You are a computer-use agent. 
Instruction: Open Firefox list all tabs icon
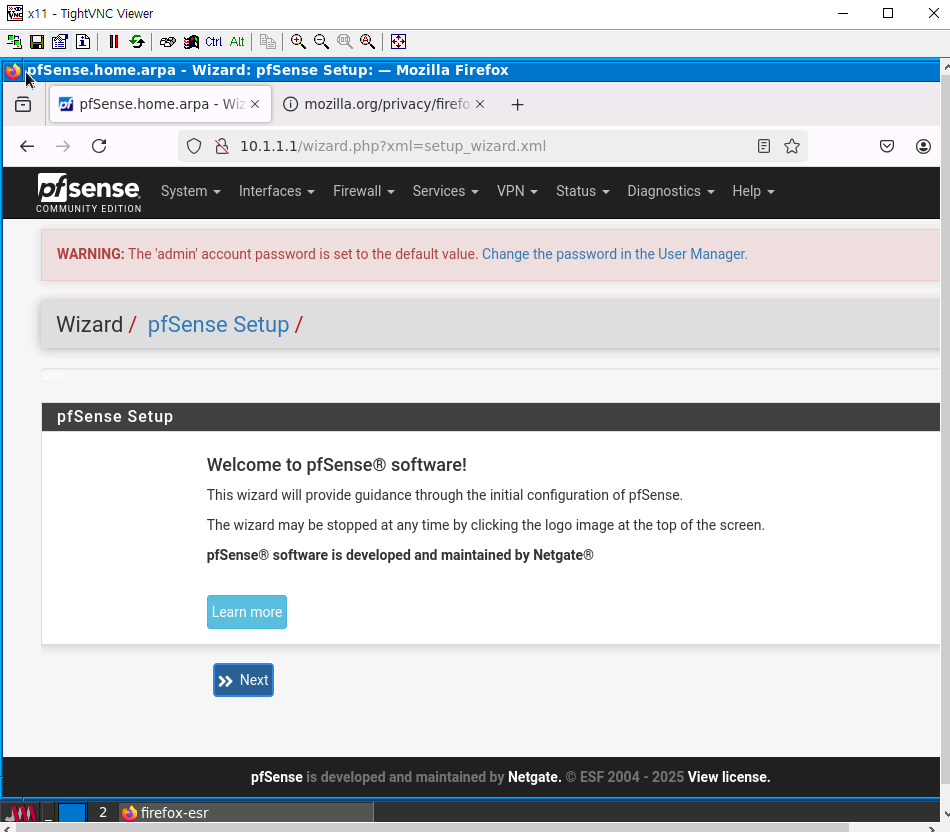[x=23, y=104]
